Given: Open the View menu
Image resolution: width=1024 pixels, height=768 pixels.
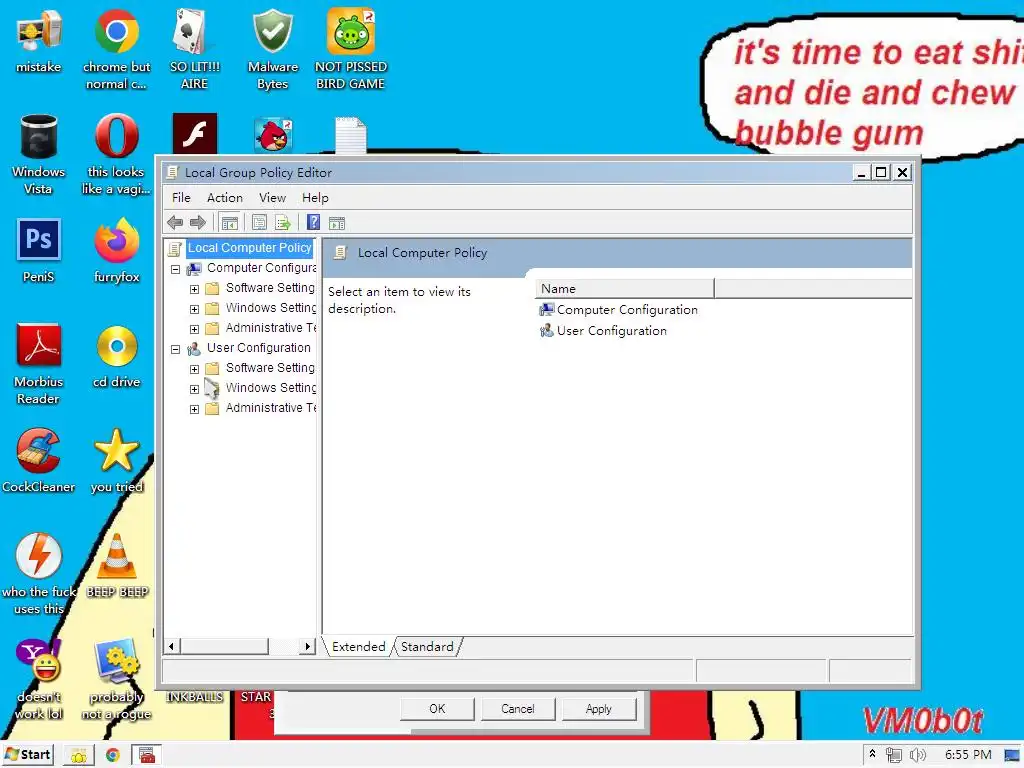Looking at the screenshot, I should tap(272, 198).
